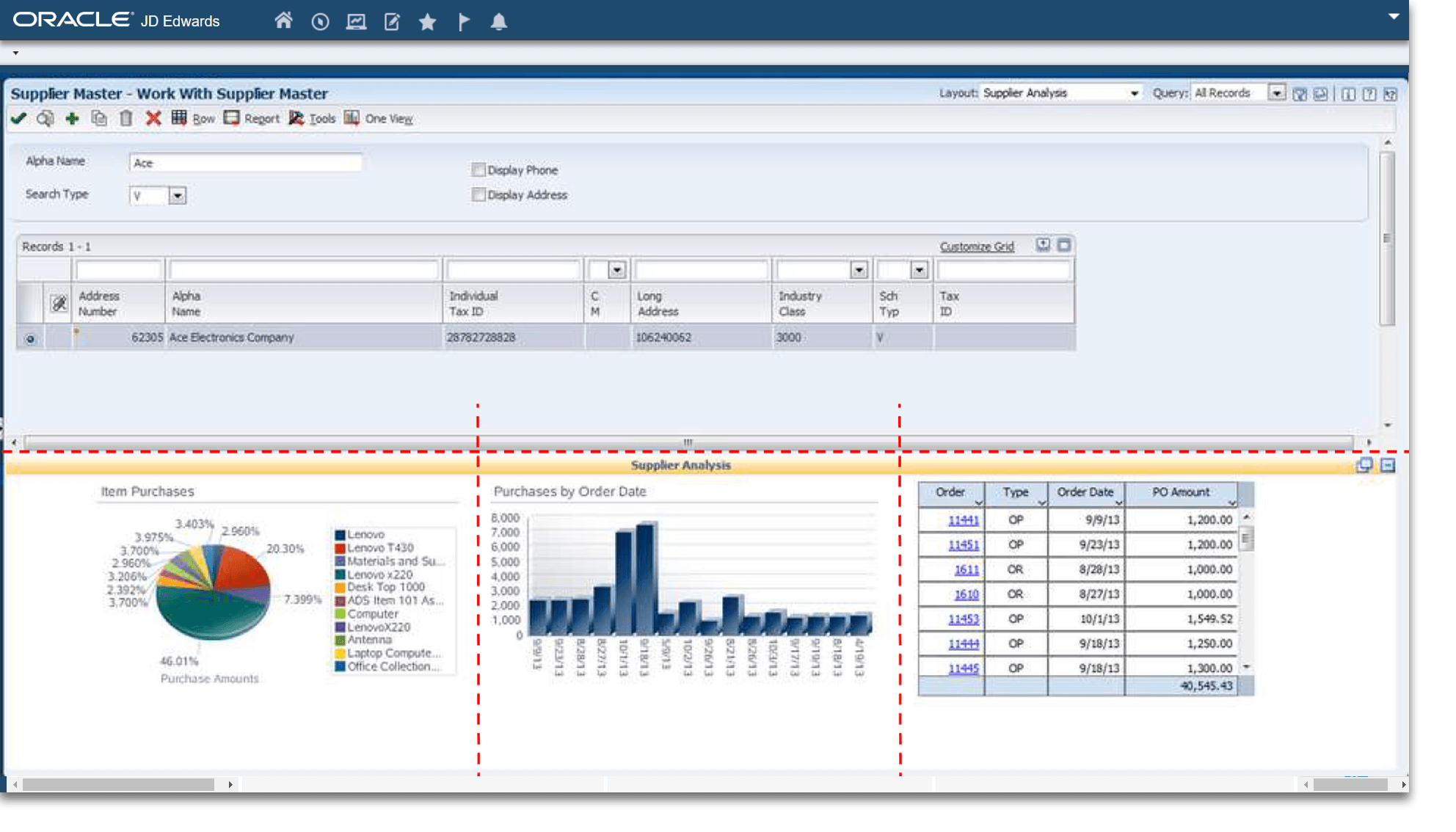Click the flag icon in top bar

coord(464,22)
